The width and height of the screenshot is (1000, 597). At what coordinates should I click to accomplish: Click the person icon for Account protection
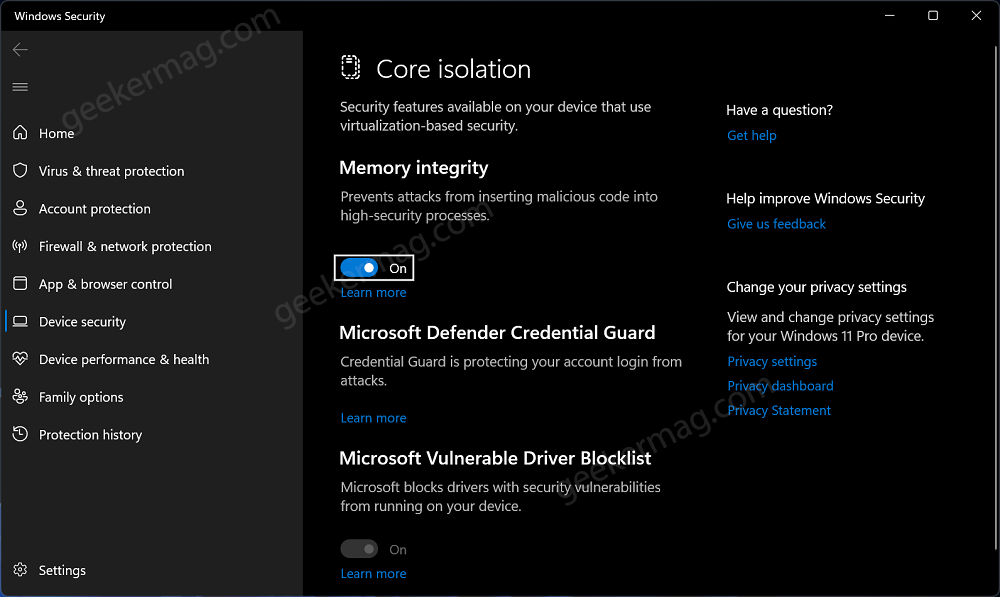tap(20, 208)
